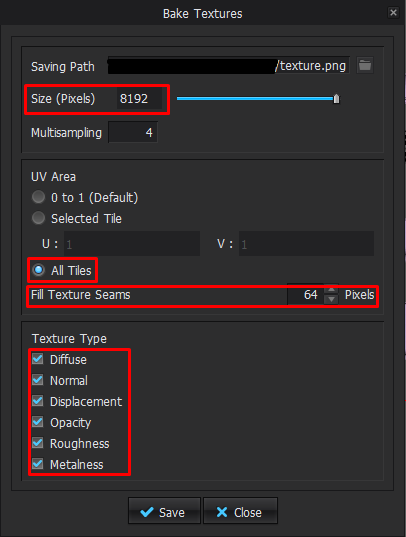The width and height of the screenshot is (406, 537).
Task: Click the Multisampling input field
Action: click(x=133, y=132)
